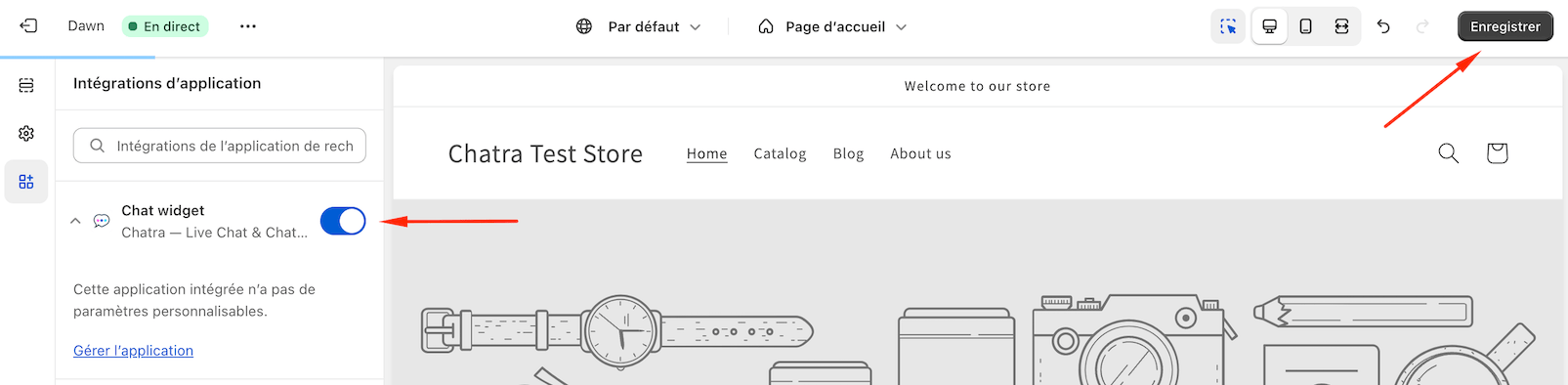1568x385 pixels.
Task: Collapse the Chat widget section chevron
Action: point(75,221)
